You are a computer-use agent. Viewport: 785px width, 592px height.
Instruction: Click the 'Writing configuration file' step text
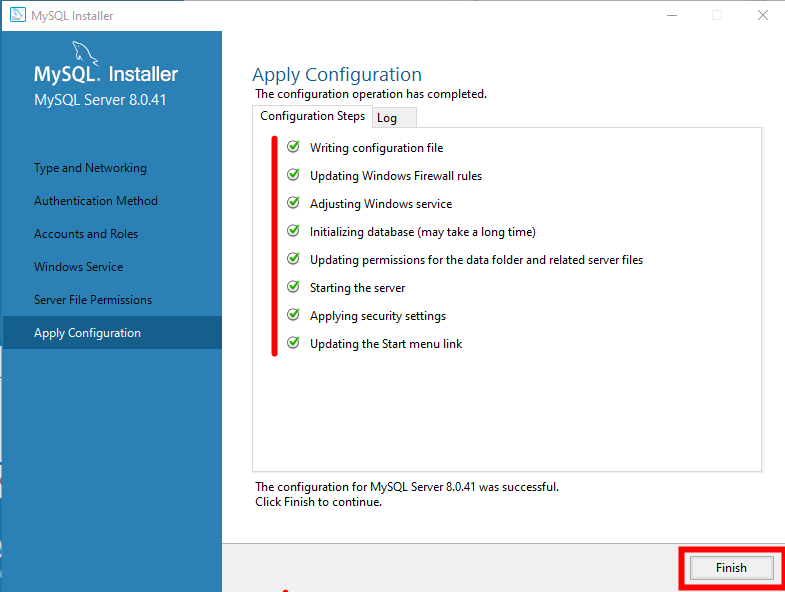coord(376,148)
